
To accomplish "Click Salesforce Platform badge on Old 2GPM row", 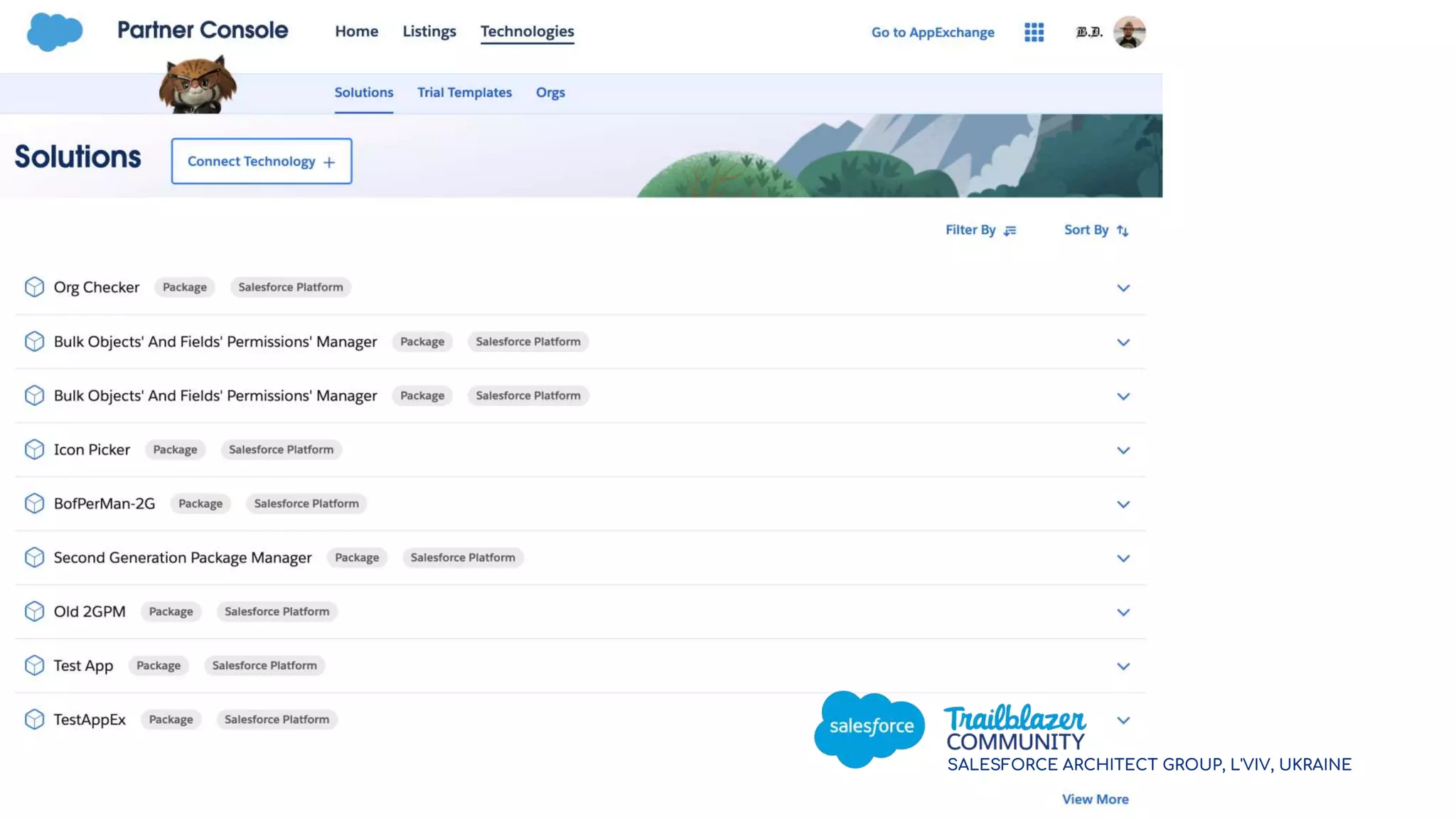I will click(277, 611).
